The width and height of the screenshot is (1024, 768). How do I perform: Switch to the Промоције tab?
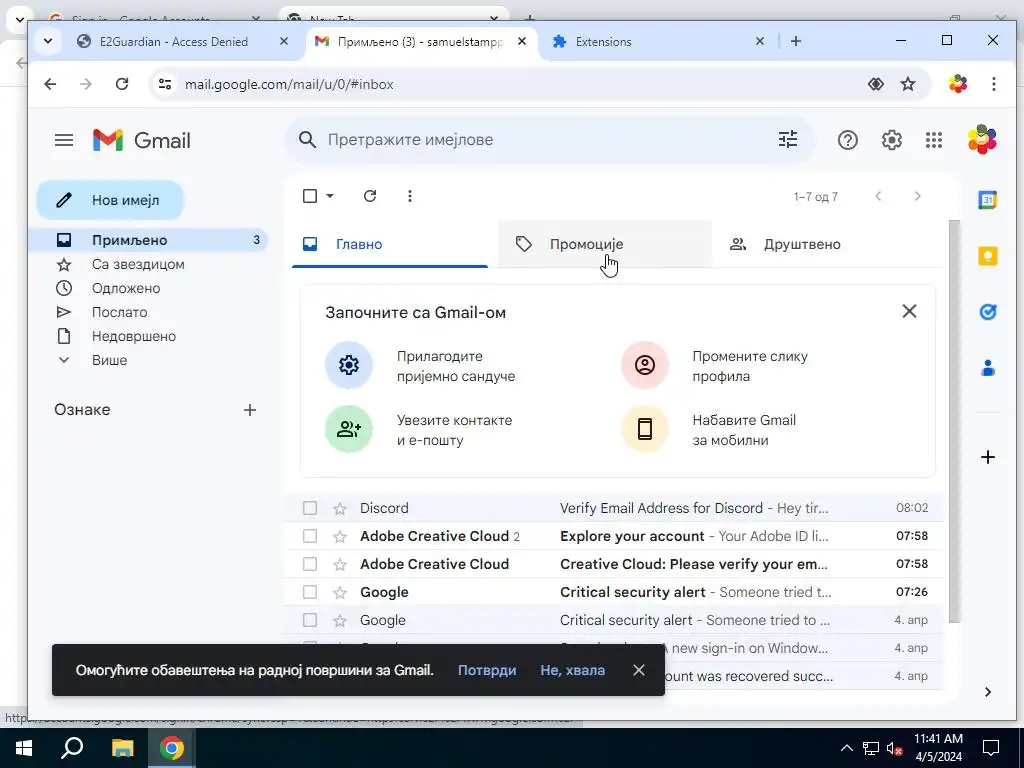click(604, 244)
